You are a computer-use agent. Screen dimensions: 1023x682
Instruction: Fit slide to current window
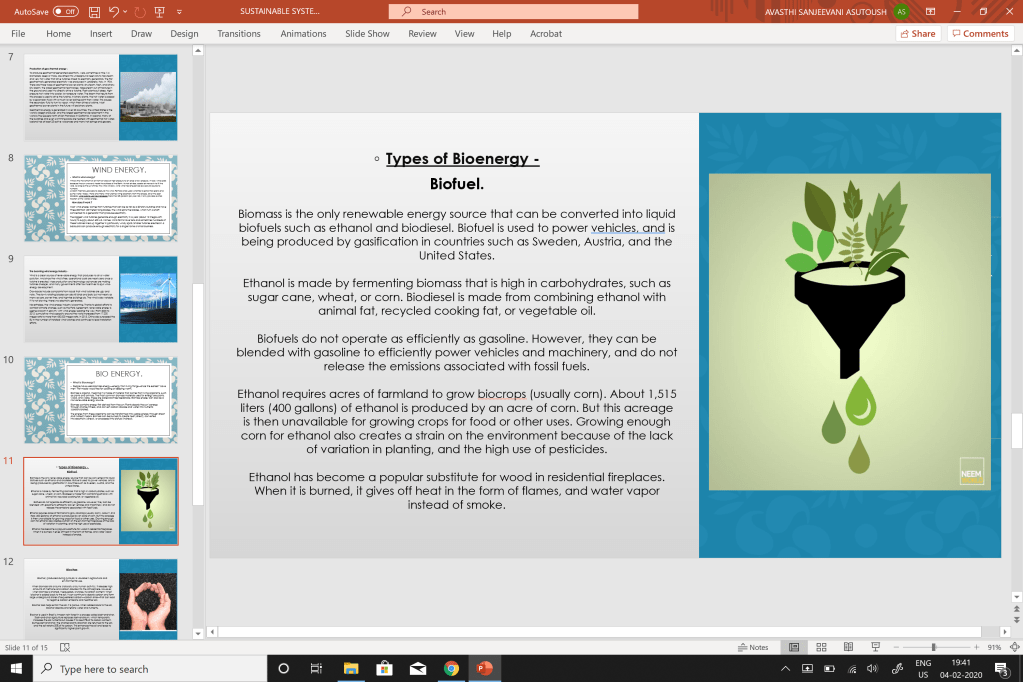click(1015, 647)
